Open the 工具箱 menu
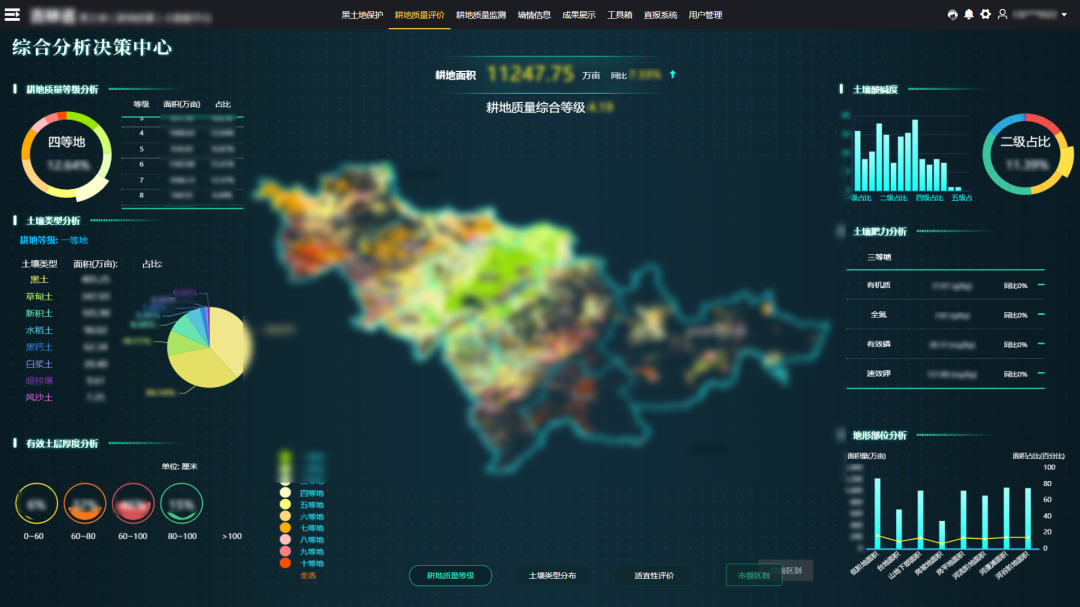This screenshot has height=607, width=1080. tap(619, 15)
